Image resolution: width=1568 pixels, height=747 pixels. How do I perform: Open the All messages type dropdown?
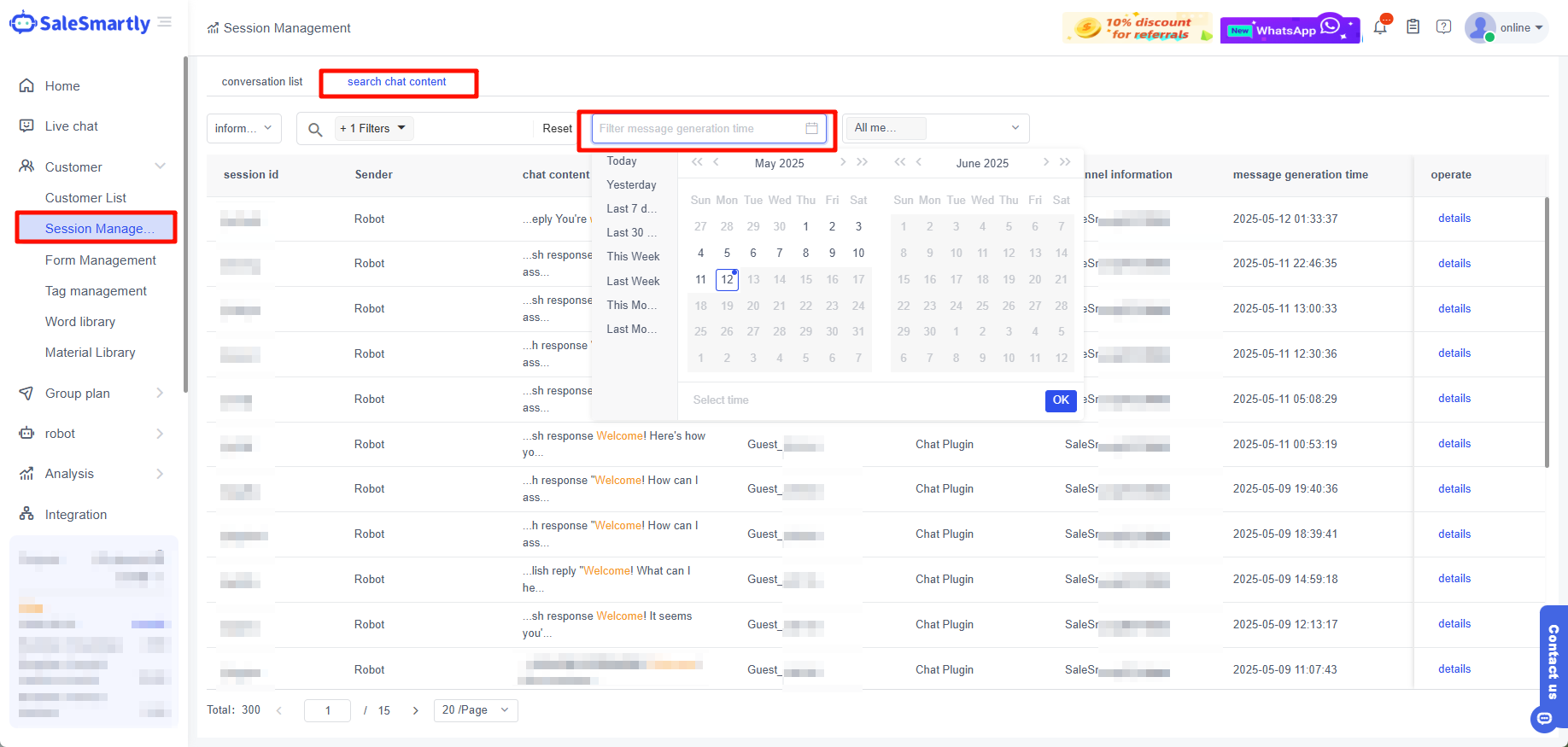936,128
